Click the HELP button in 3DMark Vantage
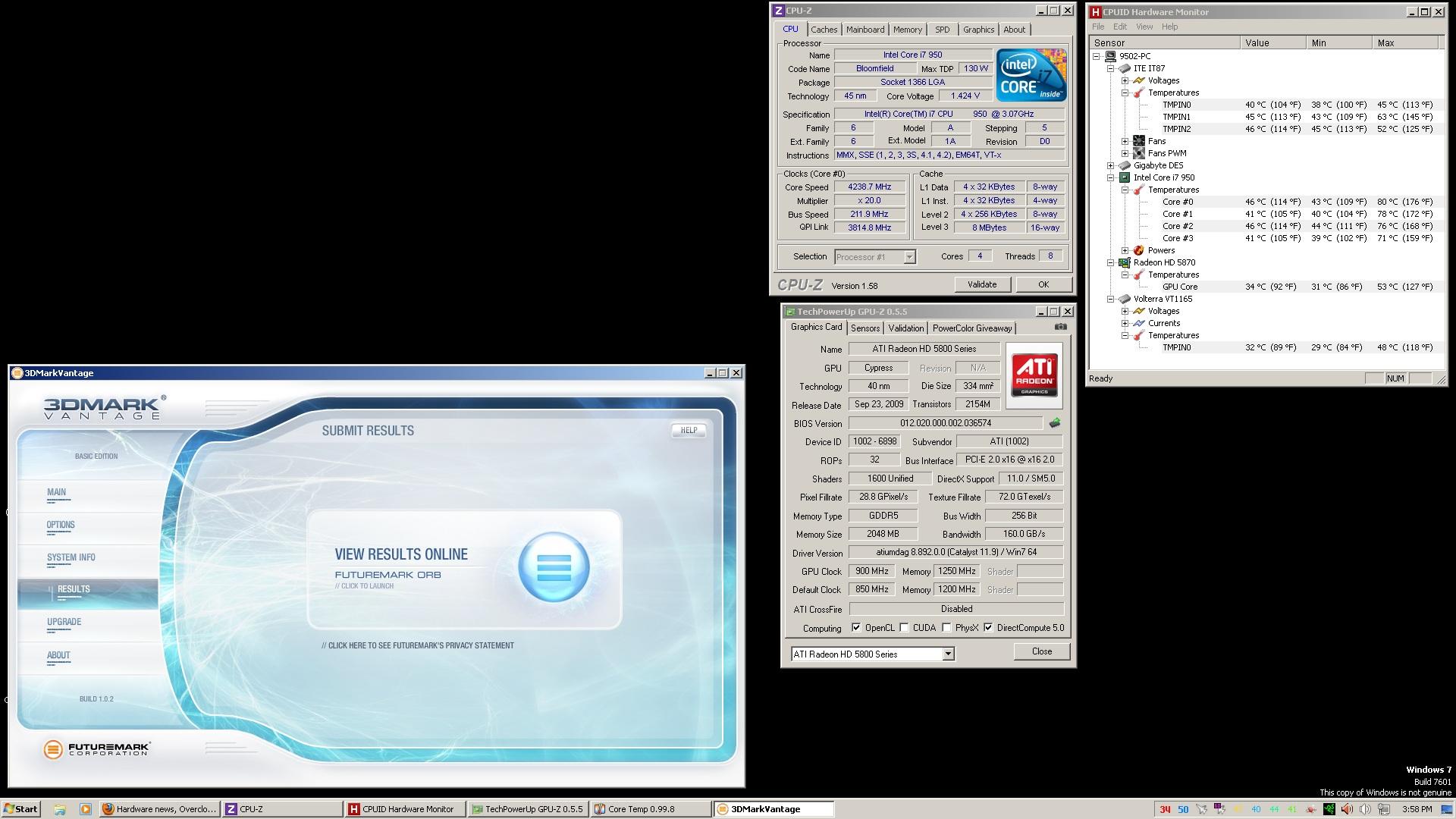 coord(689,430)
